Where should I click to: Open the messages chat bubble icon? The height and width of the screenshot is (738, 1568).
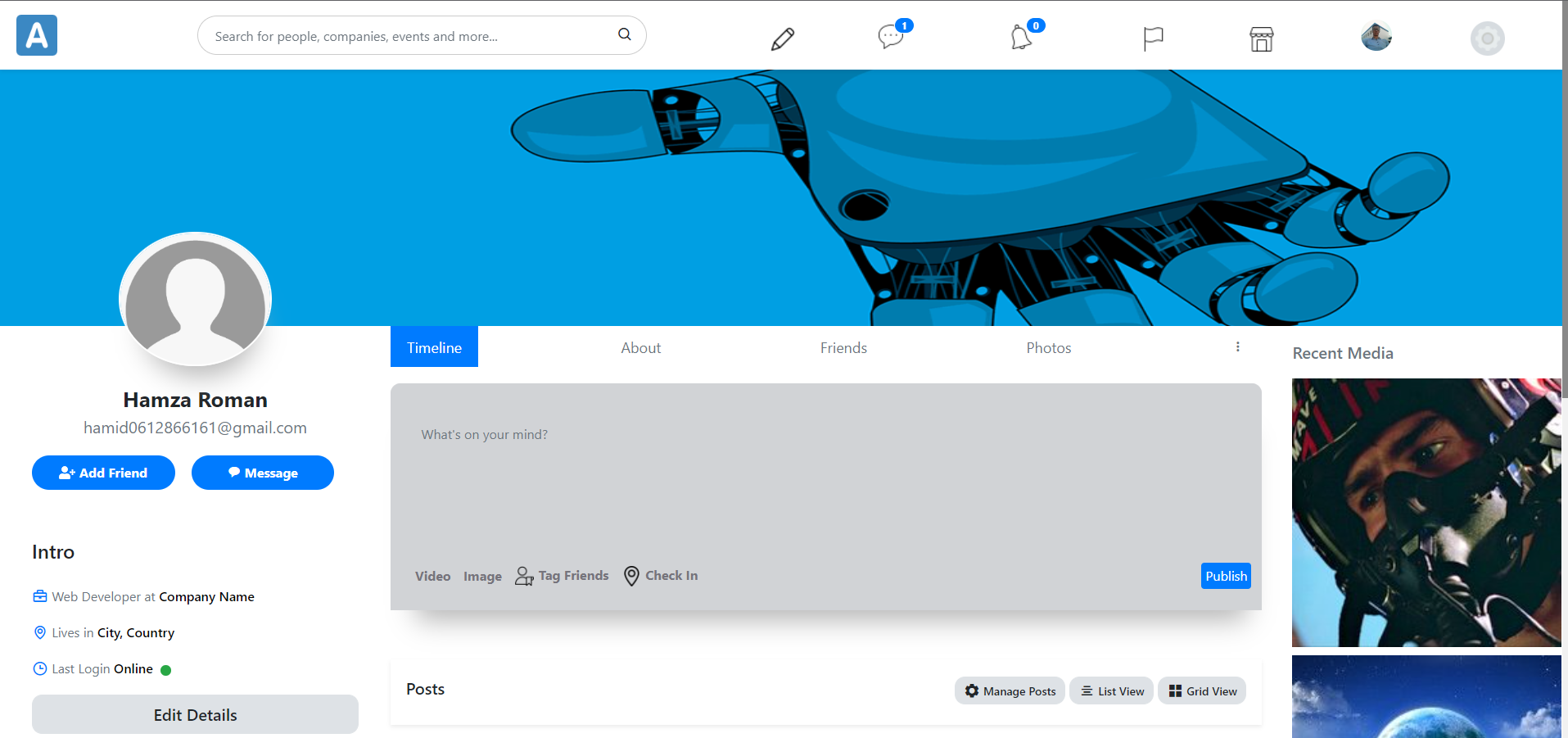pyautogui.click(x=891, y=36)
